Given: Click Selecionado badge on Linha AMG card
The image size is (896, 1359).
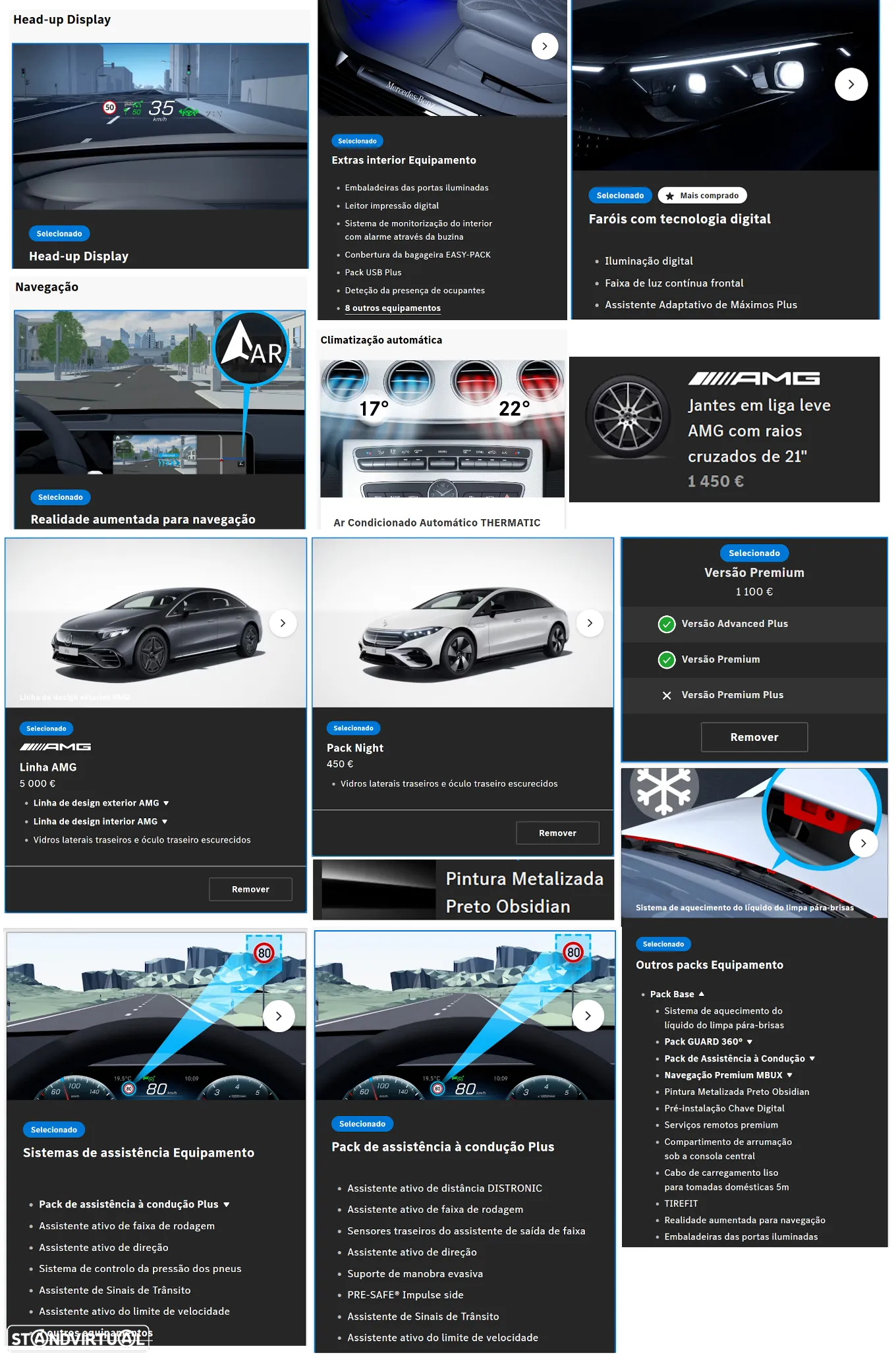Looking at the screenshot, I should coord(46,729).
